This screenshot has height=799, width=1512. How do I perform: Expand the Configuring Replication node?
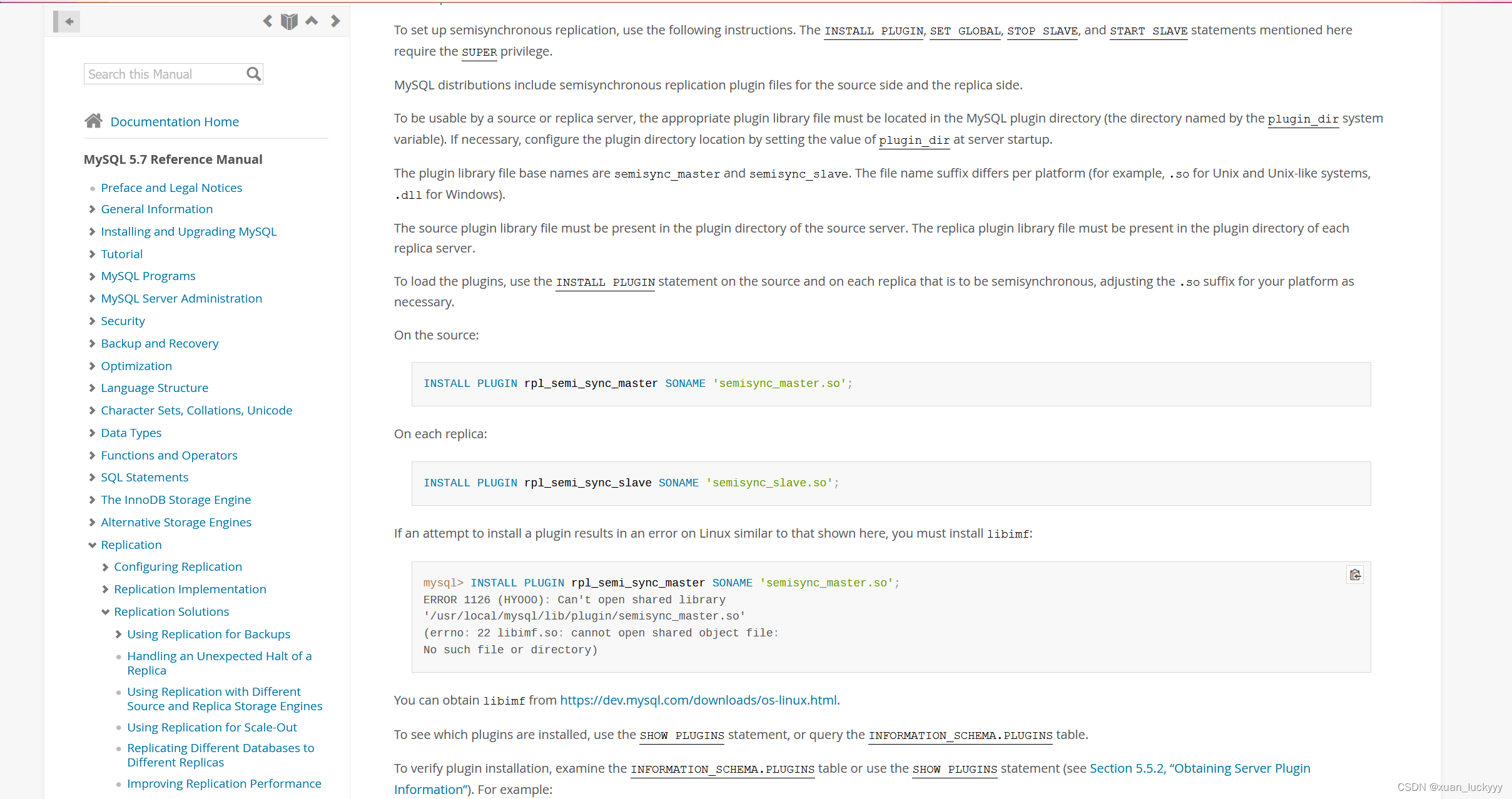(105, 567)
